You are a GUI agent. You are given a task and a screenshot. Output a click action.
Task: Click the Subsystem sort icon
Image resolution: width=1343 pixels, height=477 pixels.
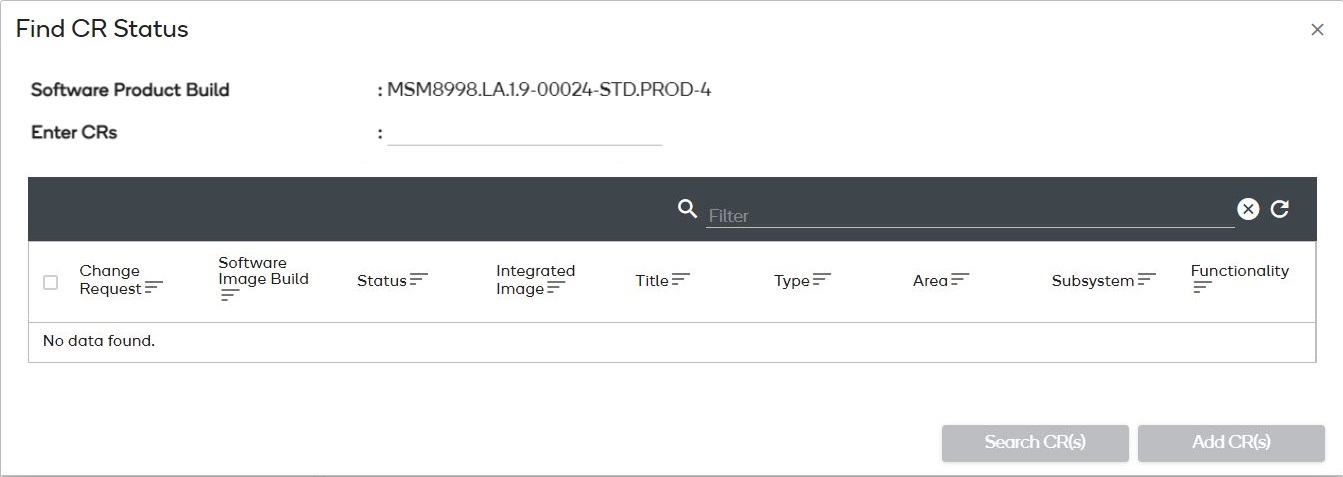[1146, 280]
